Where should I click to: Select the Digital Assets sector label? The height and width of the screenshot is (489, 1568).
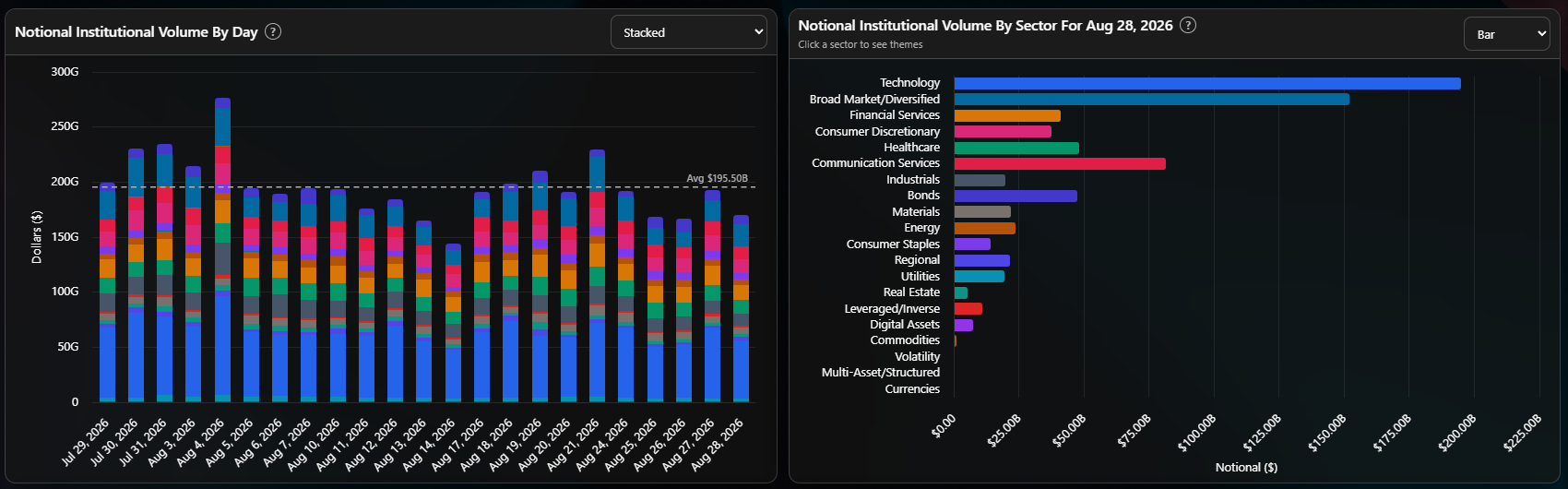(904, 324)
